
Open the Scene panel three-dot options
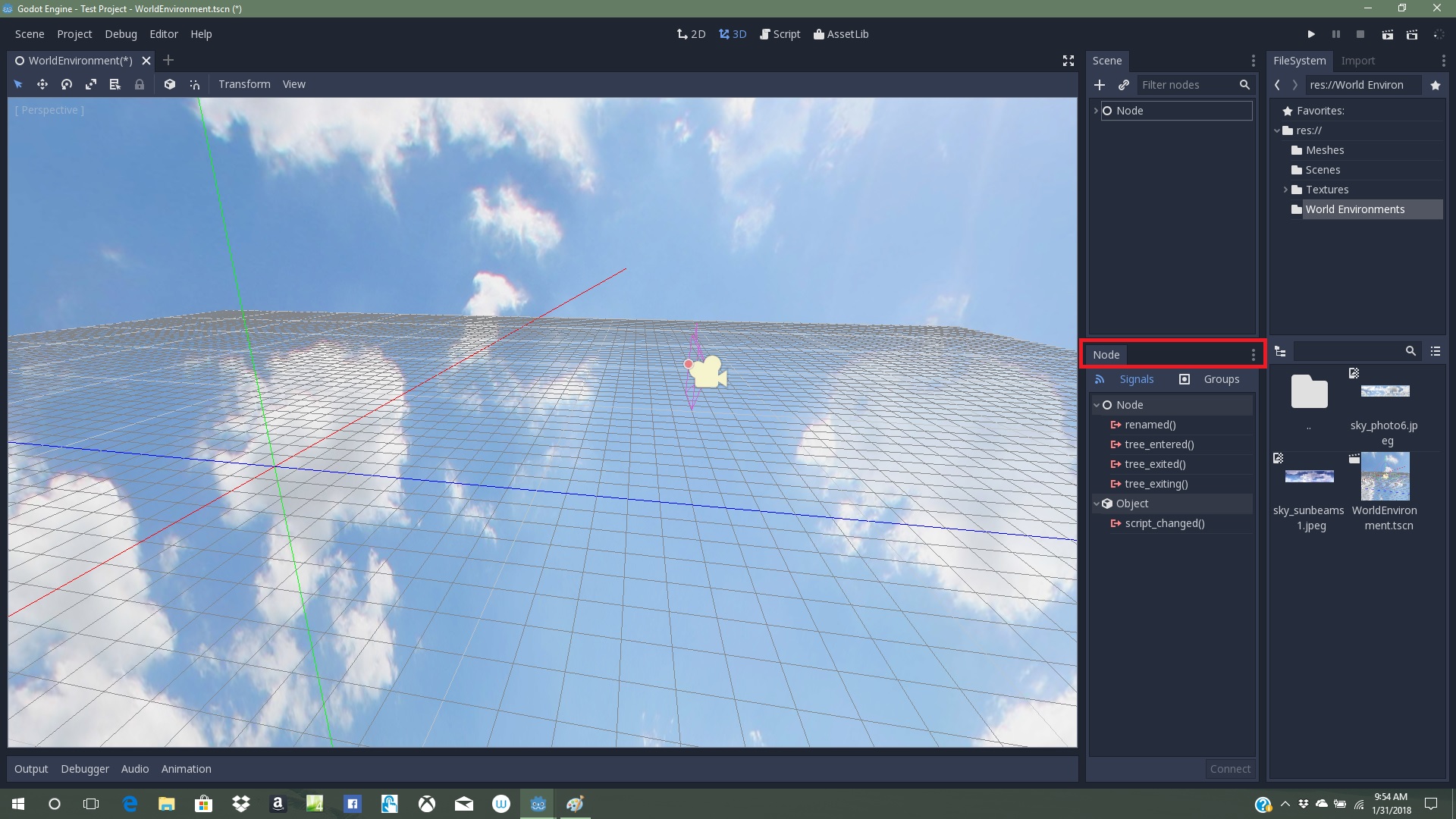[x=1253, y=61]
